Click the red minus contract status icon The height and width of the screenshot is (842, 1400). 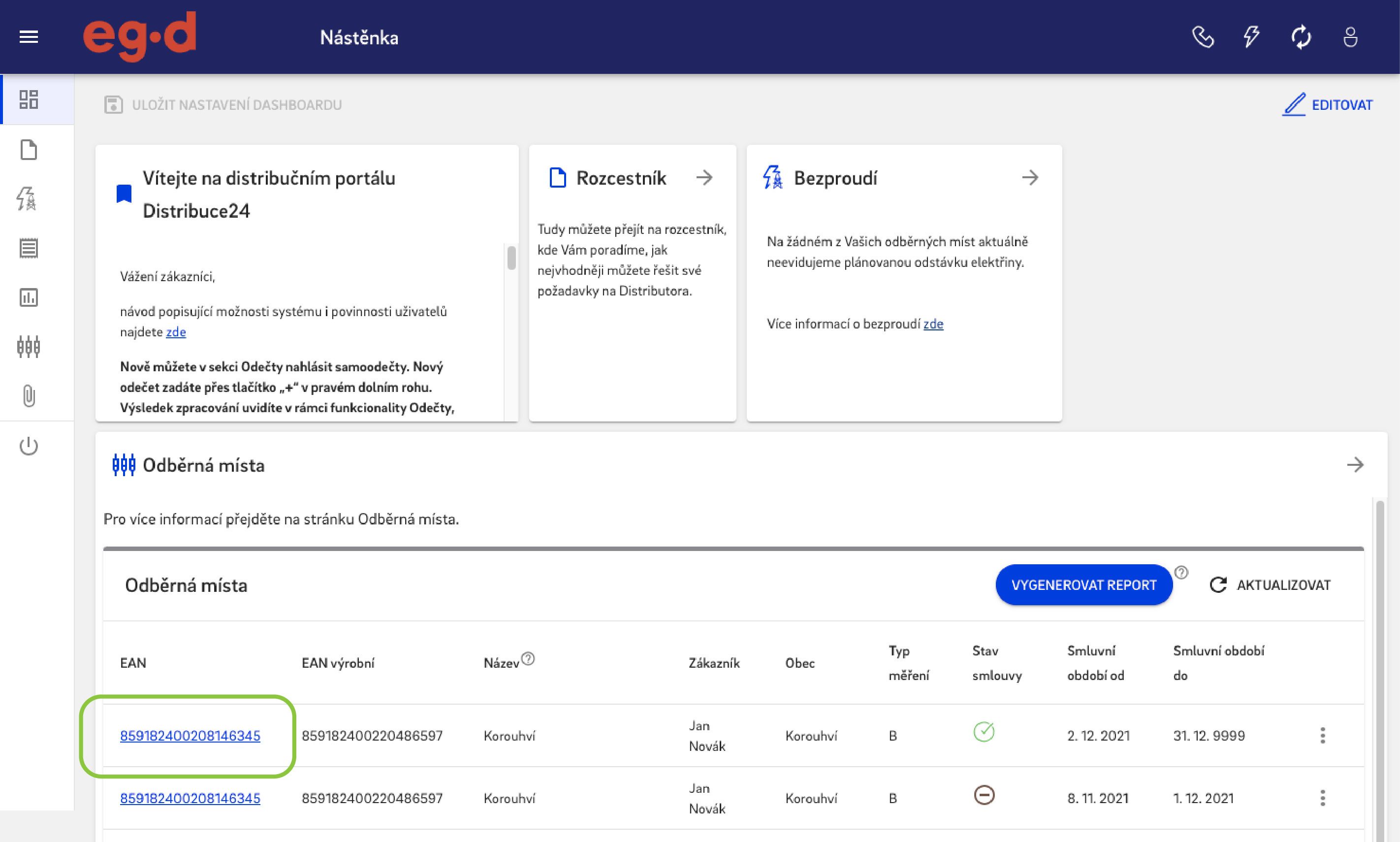984,795
